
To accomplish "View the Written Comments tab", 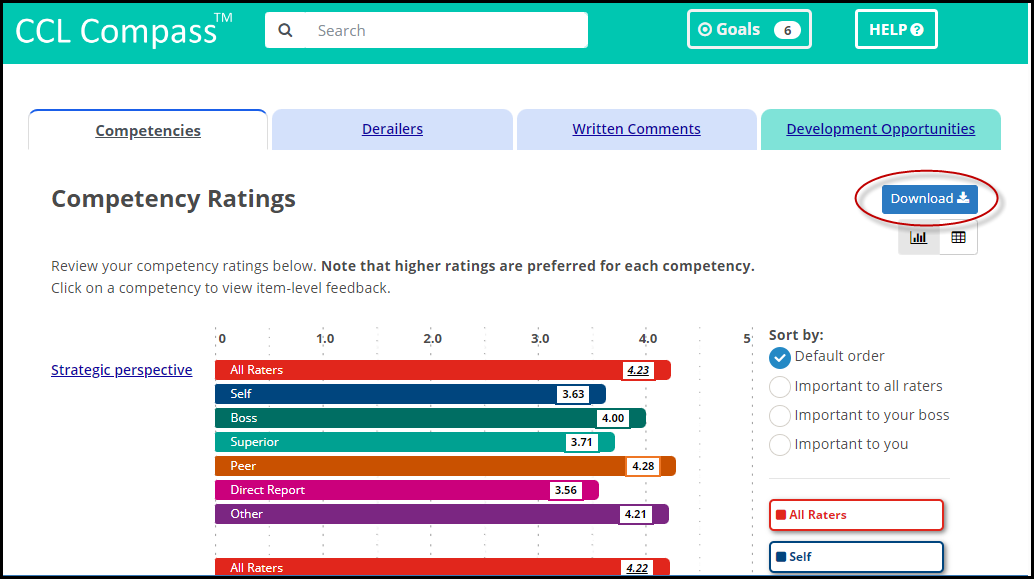I will [x=636, y=128].
